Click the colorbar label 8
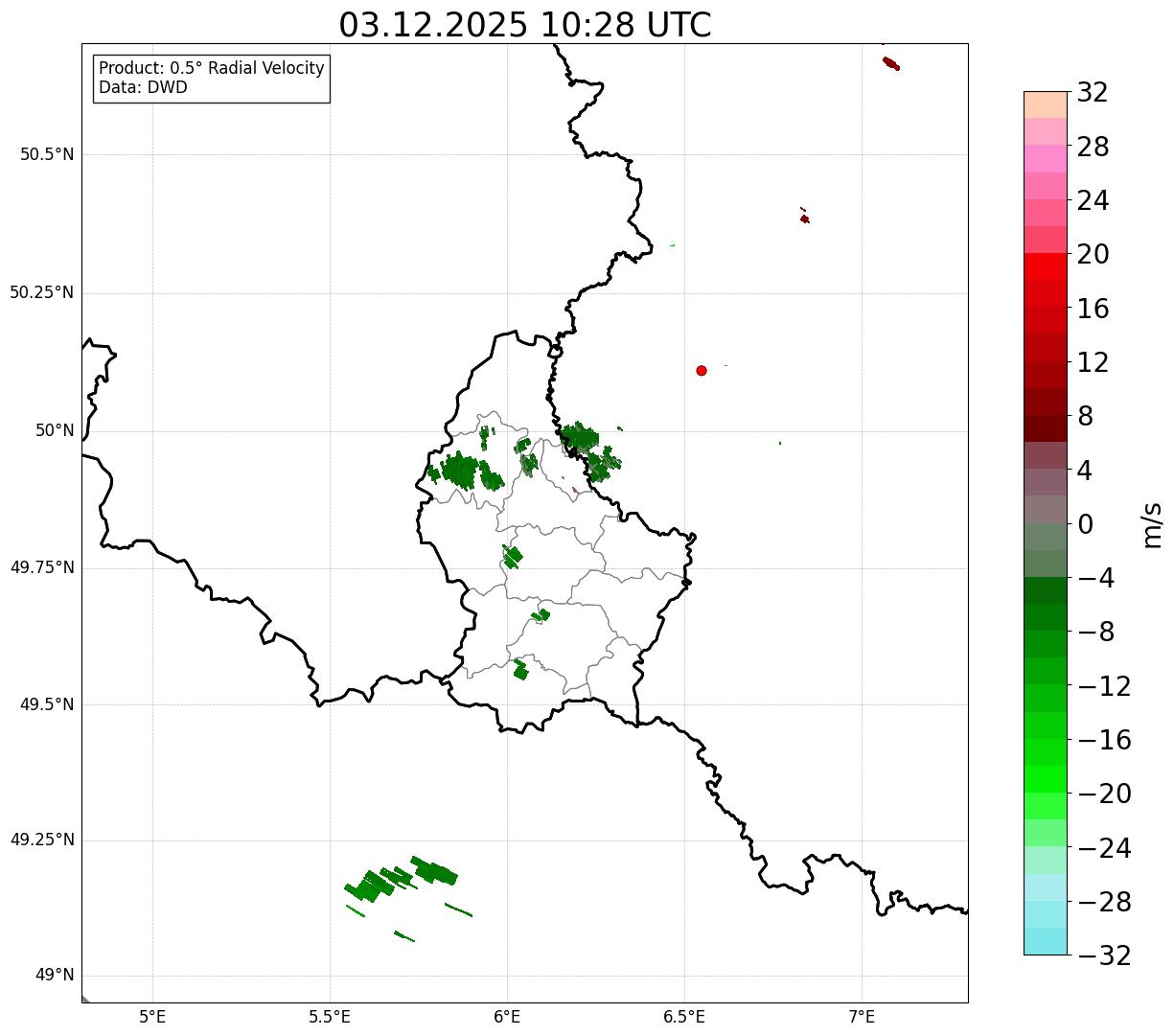1174x1036 pixels. tap(1085, 417)
